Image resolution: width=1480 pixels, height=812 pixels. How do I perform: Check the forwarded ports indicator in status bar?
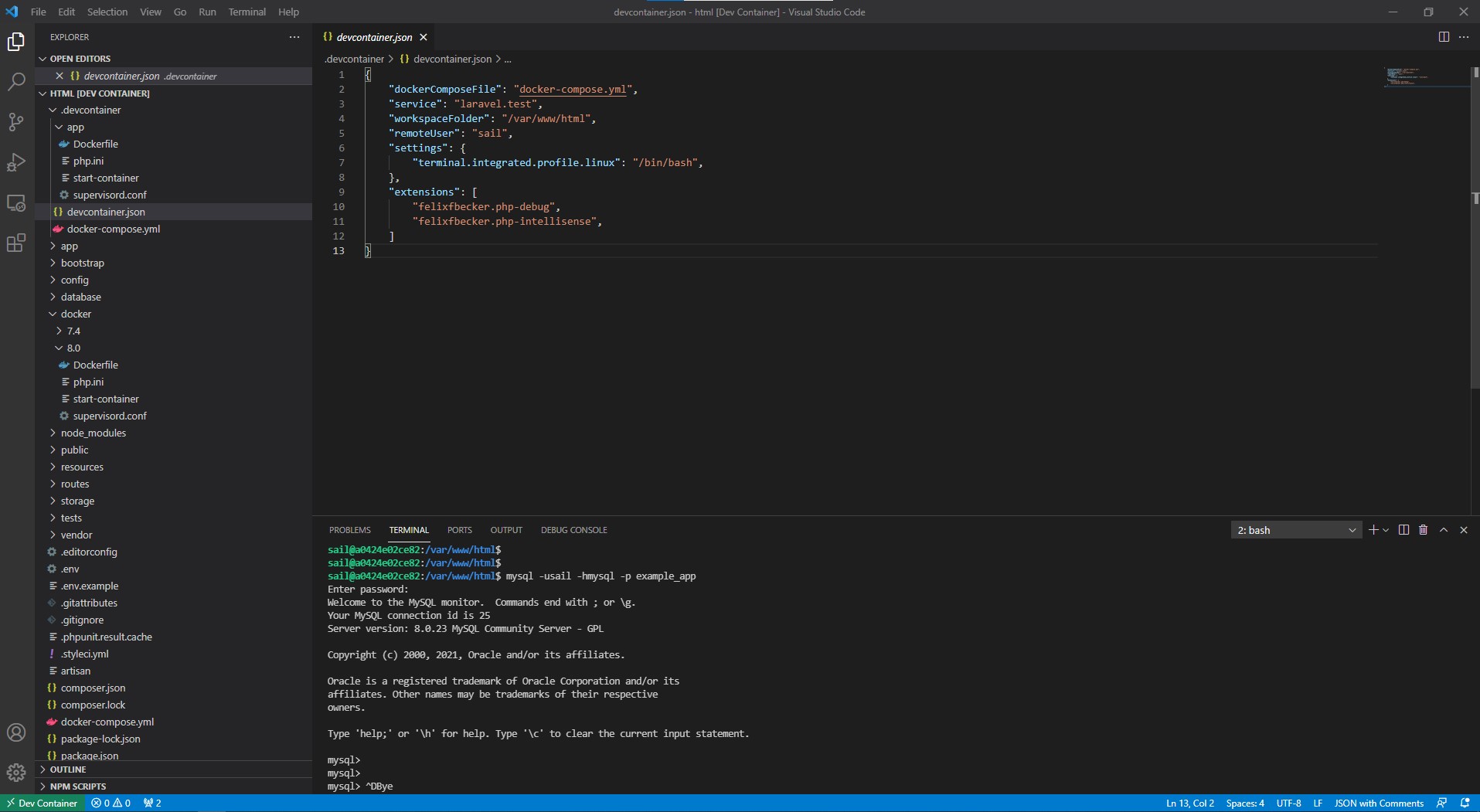151,803
